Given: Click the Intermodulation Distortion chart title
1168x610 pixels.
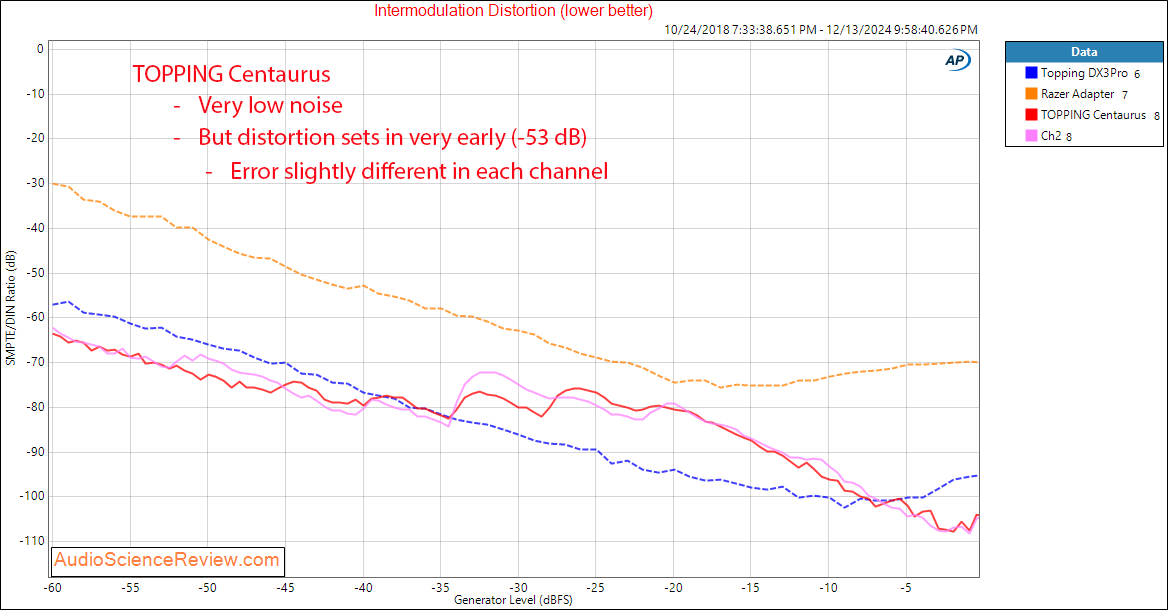Looking at the screenshot, I should [x=513, y=10].
